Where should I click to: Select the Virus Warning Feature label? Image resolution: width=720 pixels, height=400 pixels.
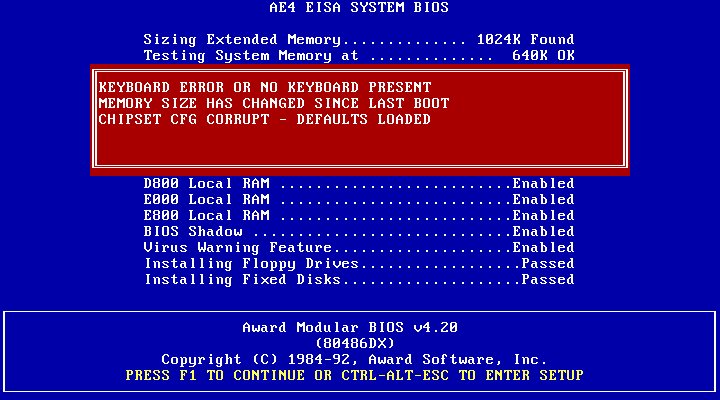pyautogui.click(x=238, y=248)
